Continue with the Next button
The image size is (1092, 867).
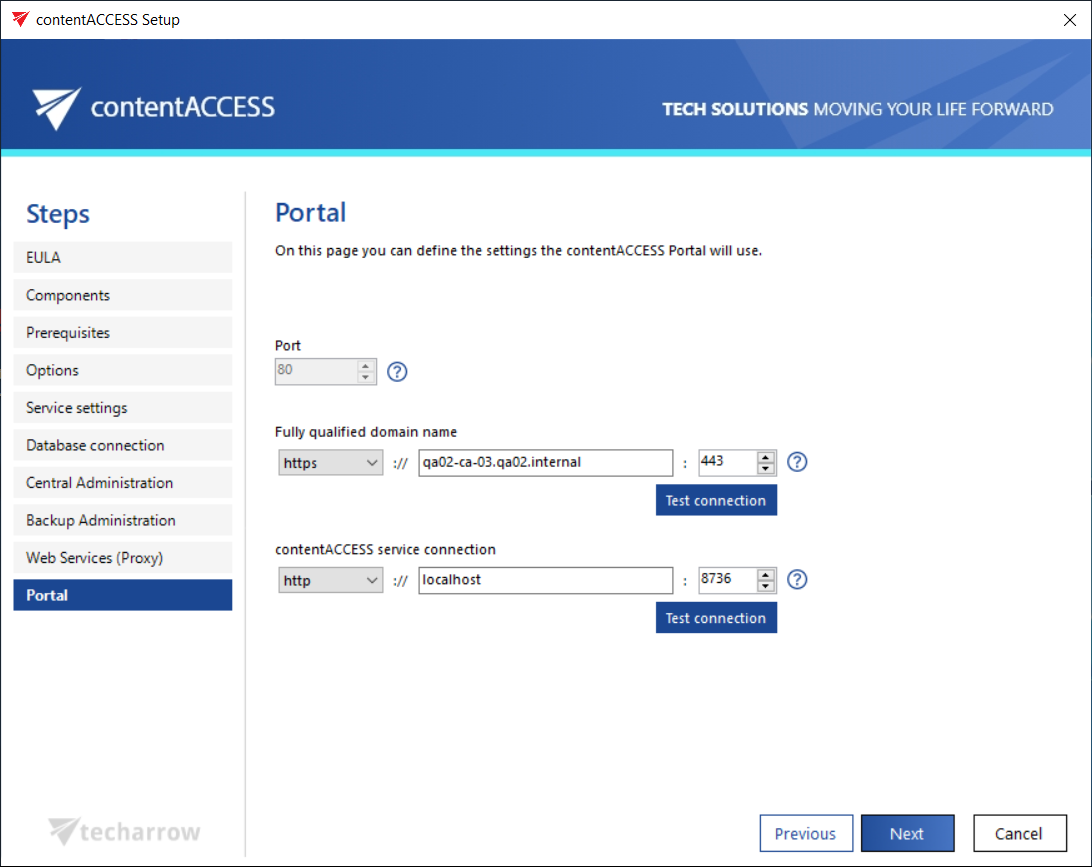point(907,833)
